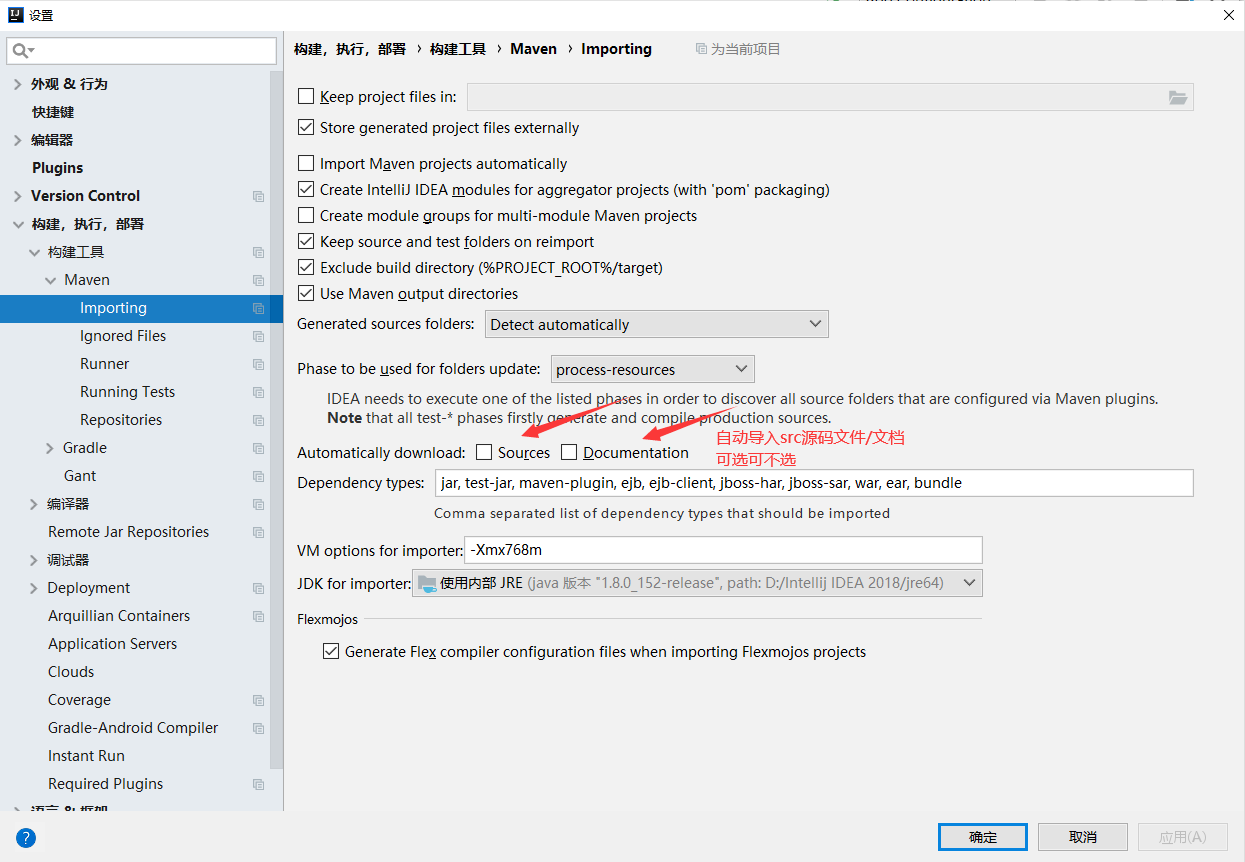1245x862 pixels.
Task: Click the left settings tree scrollbar
Action: click(277, 420)
